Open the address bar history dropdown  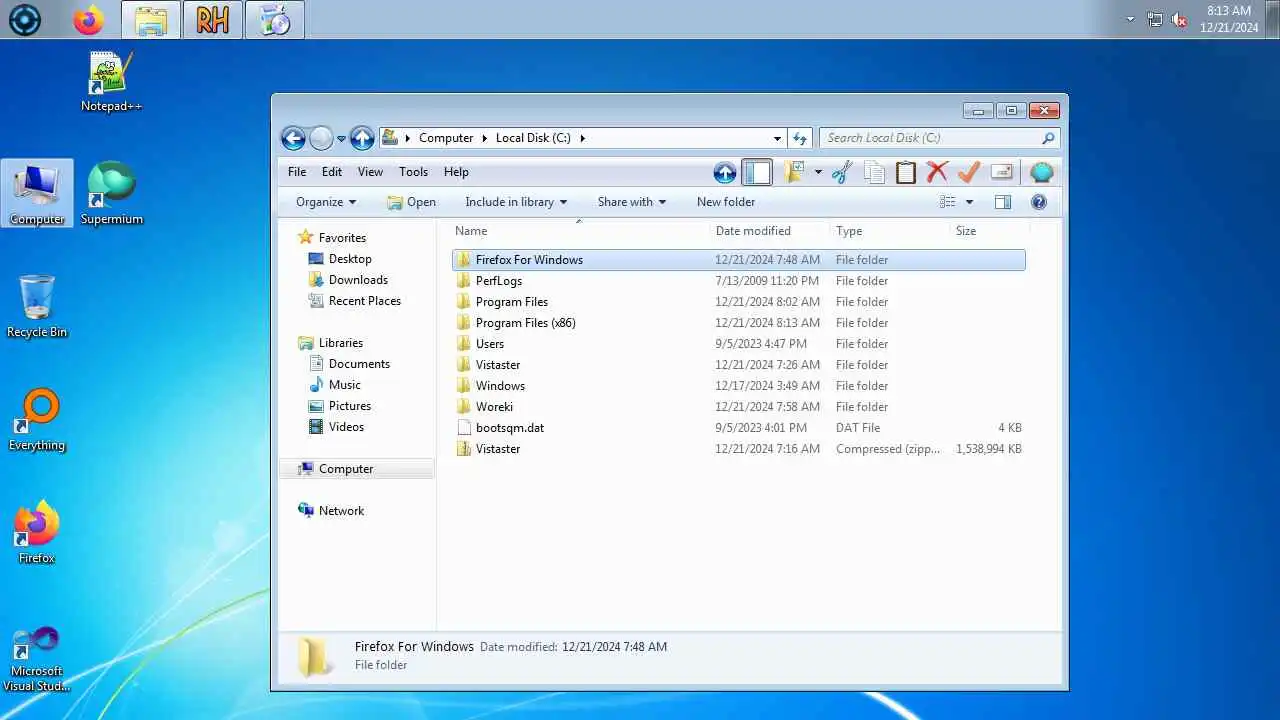click(777, 138)
